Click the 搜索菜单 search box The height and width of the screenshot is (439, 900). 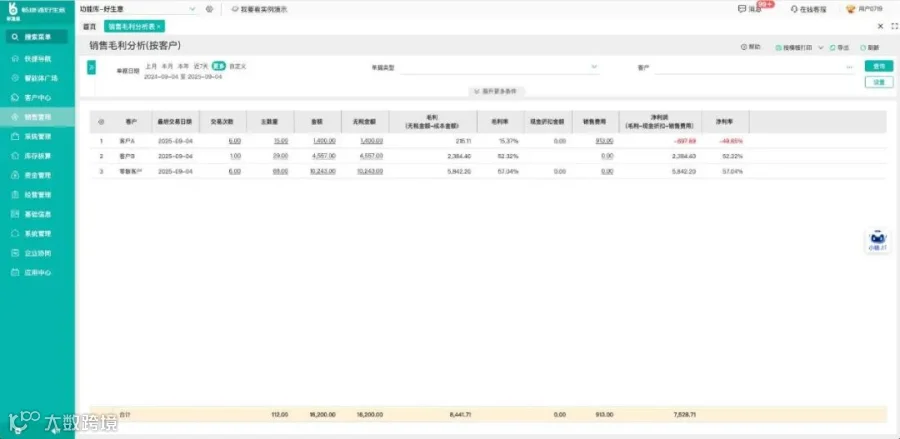tap(37, 37)
